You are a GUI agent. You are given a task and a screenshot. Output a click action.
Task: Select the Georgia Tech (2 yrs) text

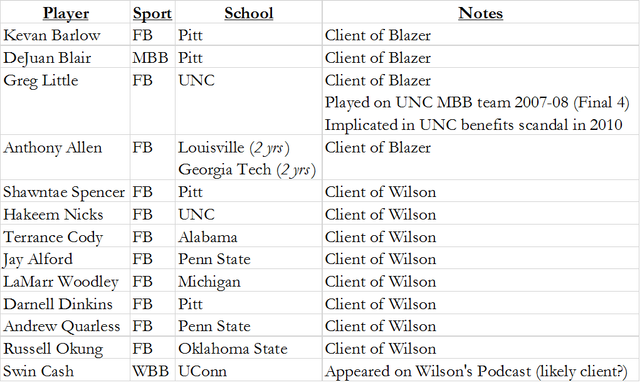click(x=247, y=169)
